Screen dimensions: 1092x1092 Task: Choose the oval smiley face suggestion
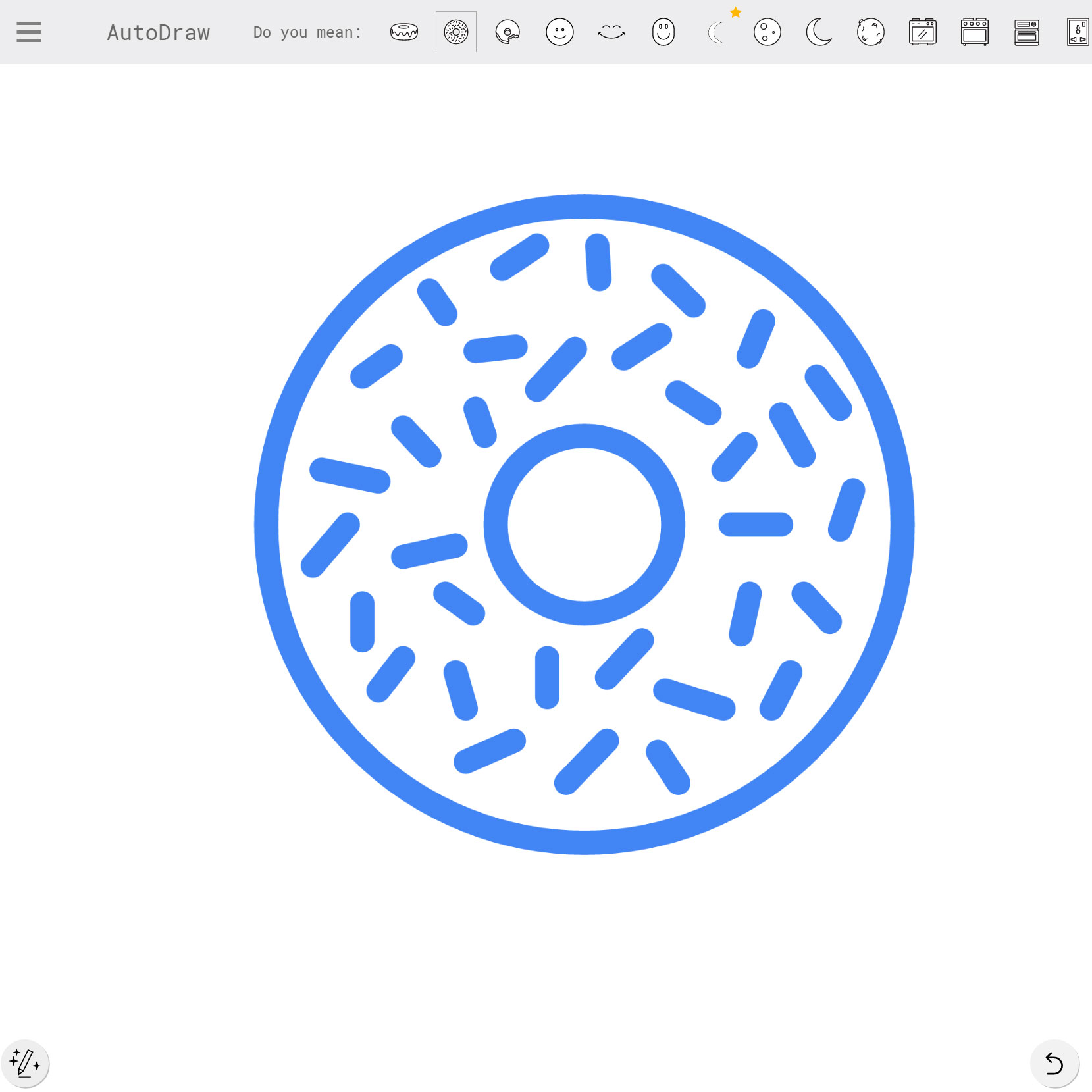point(663,32)
